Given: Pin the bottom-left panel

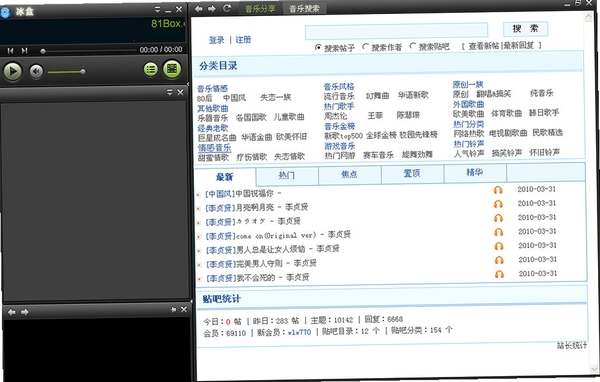Looking at the screenshot, I should [173, 309].
